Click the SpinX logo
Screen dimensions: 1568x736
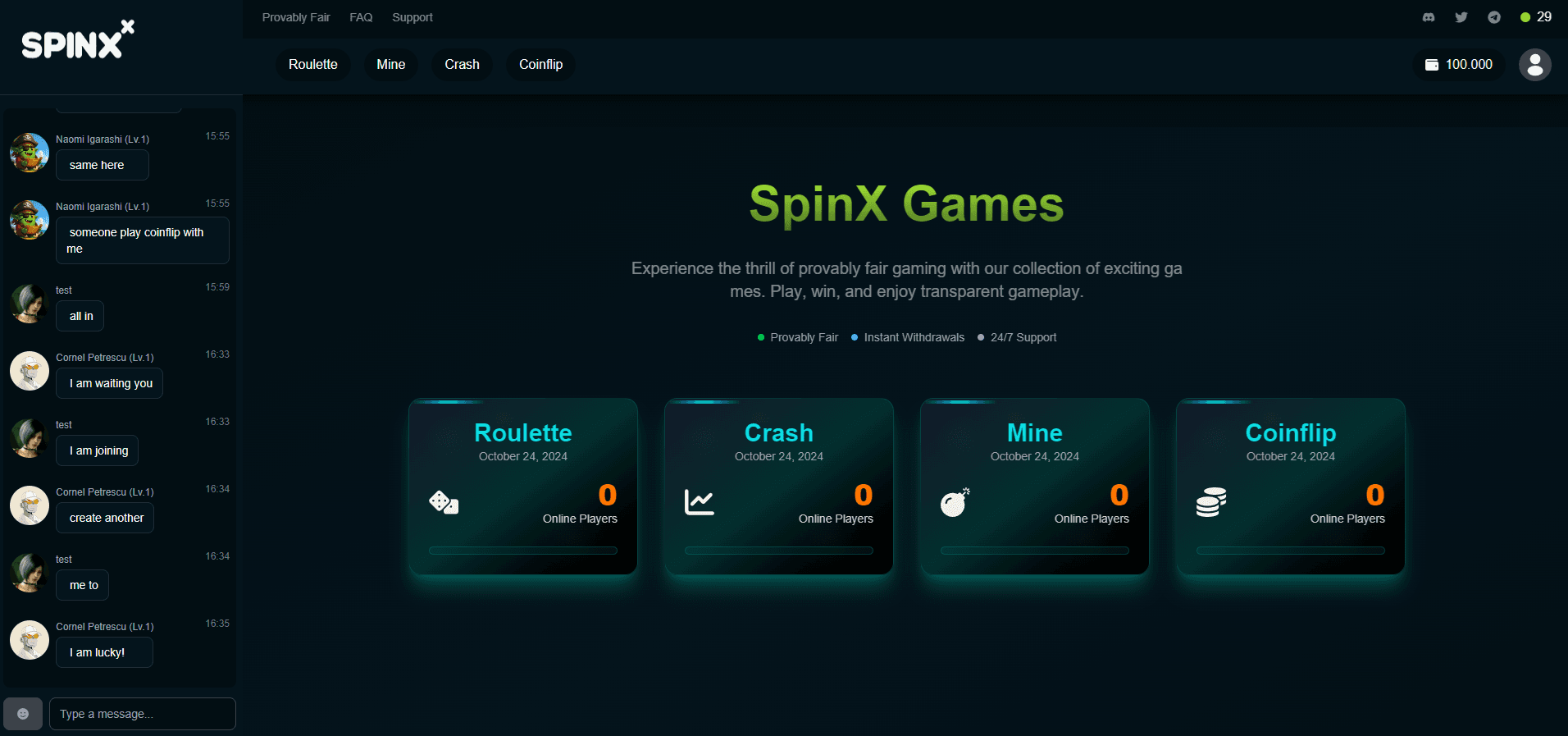pos(77,41)
